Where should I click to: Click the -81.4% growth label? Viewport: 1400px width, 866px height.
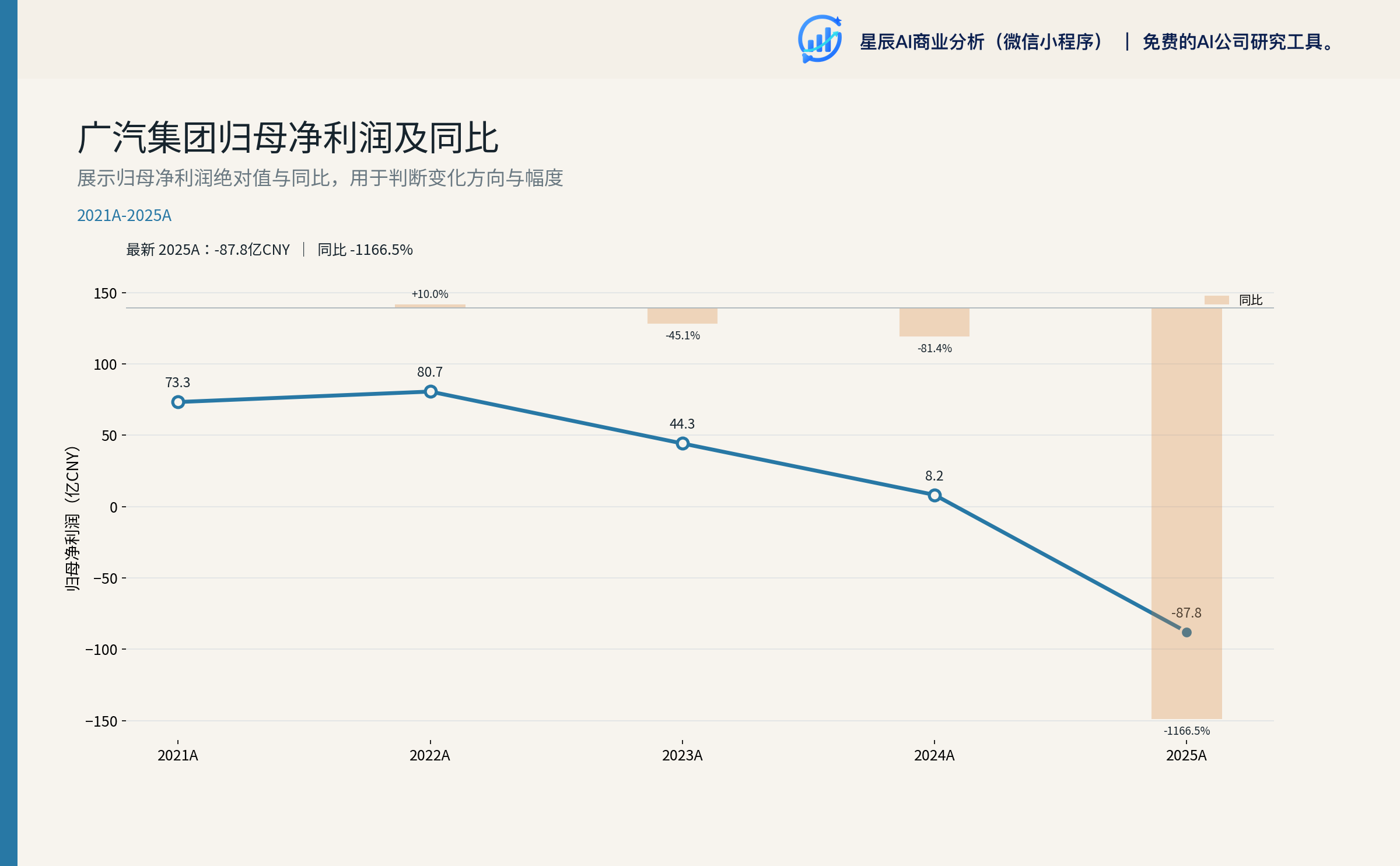pos(935,348)
